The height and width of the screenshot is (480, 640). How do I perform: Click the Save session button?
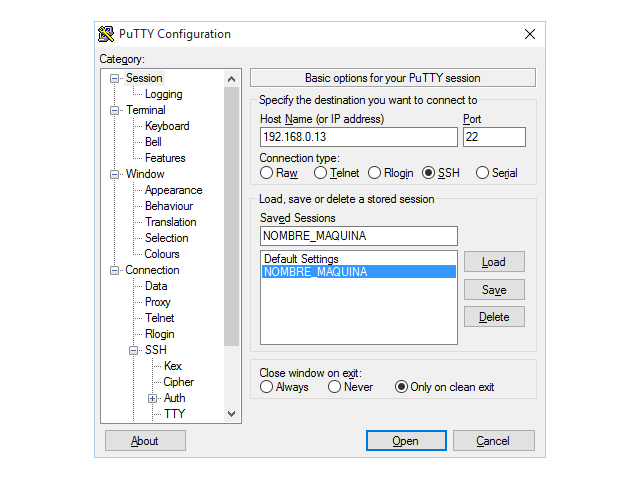pos(494,289)
